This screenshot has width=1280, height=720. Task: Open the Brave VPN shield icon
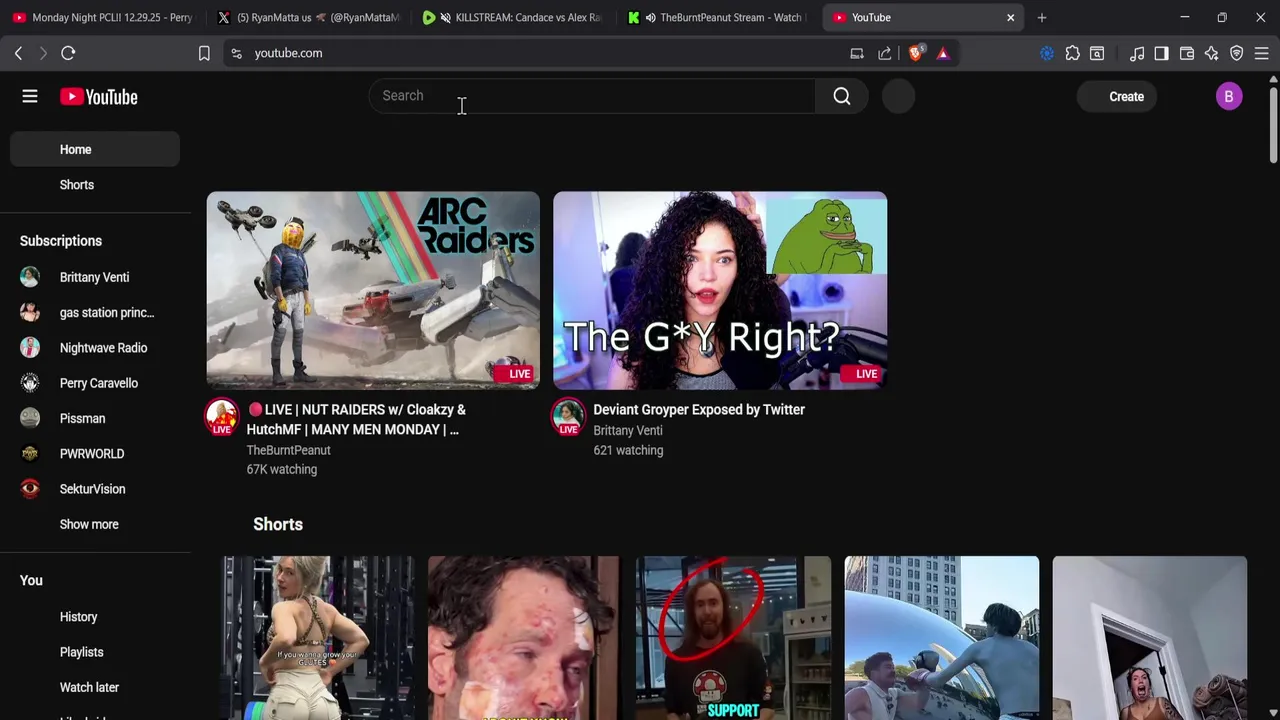1237,53
